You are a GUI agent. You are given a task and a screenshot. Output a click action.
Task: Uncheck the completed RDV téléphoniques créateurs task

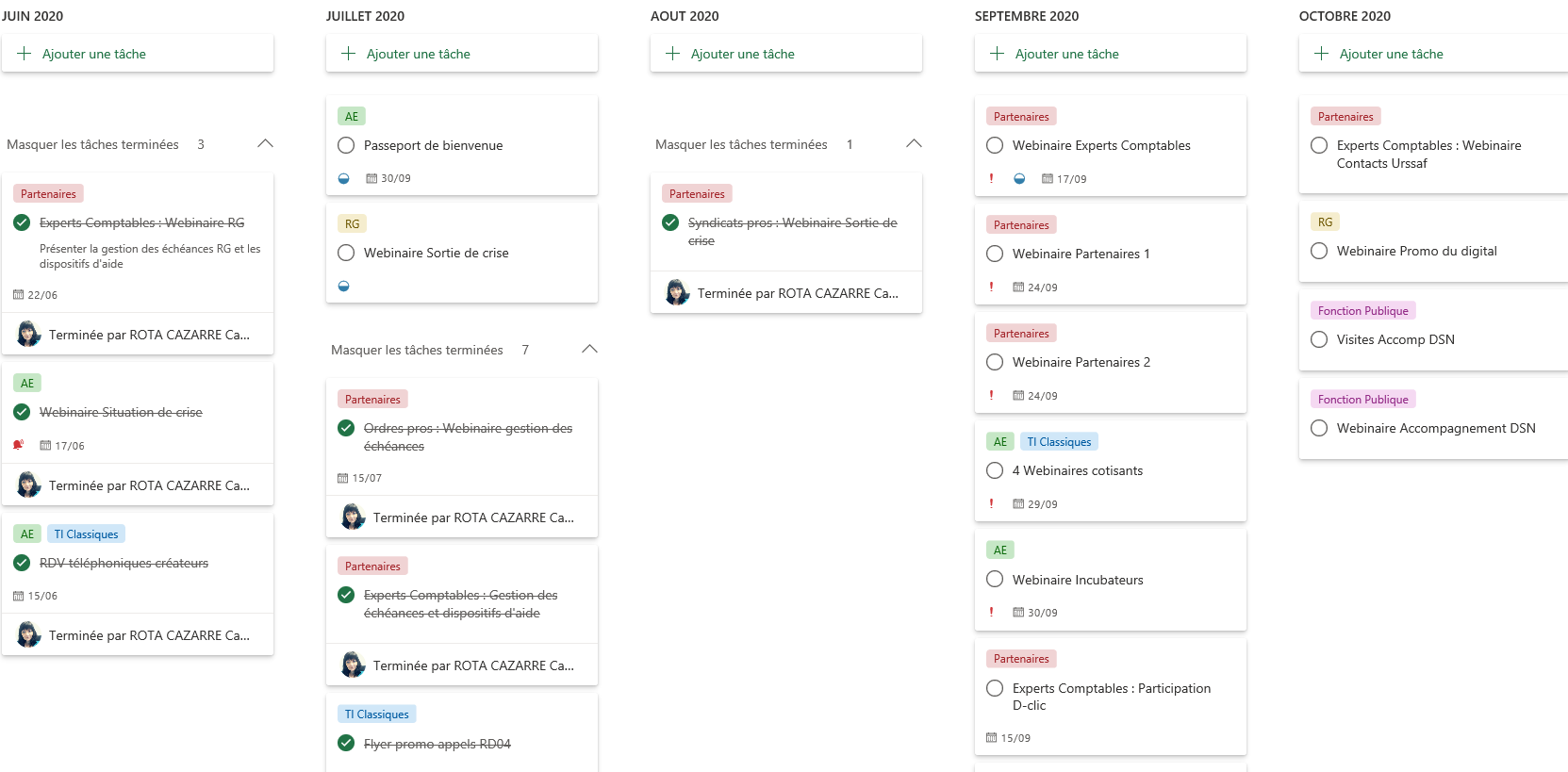coord(22,563)
